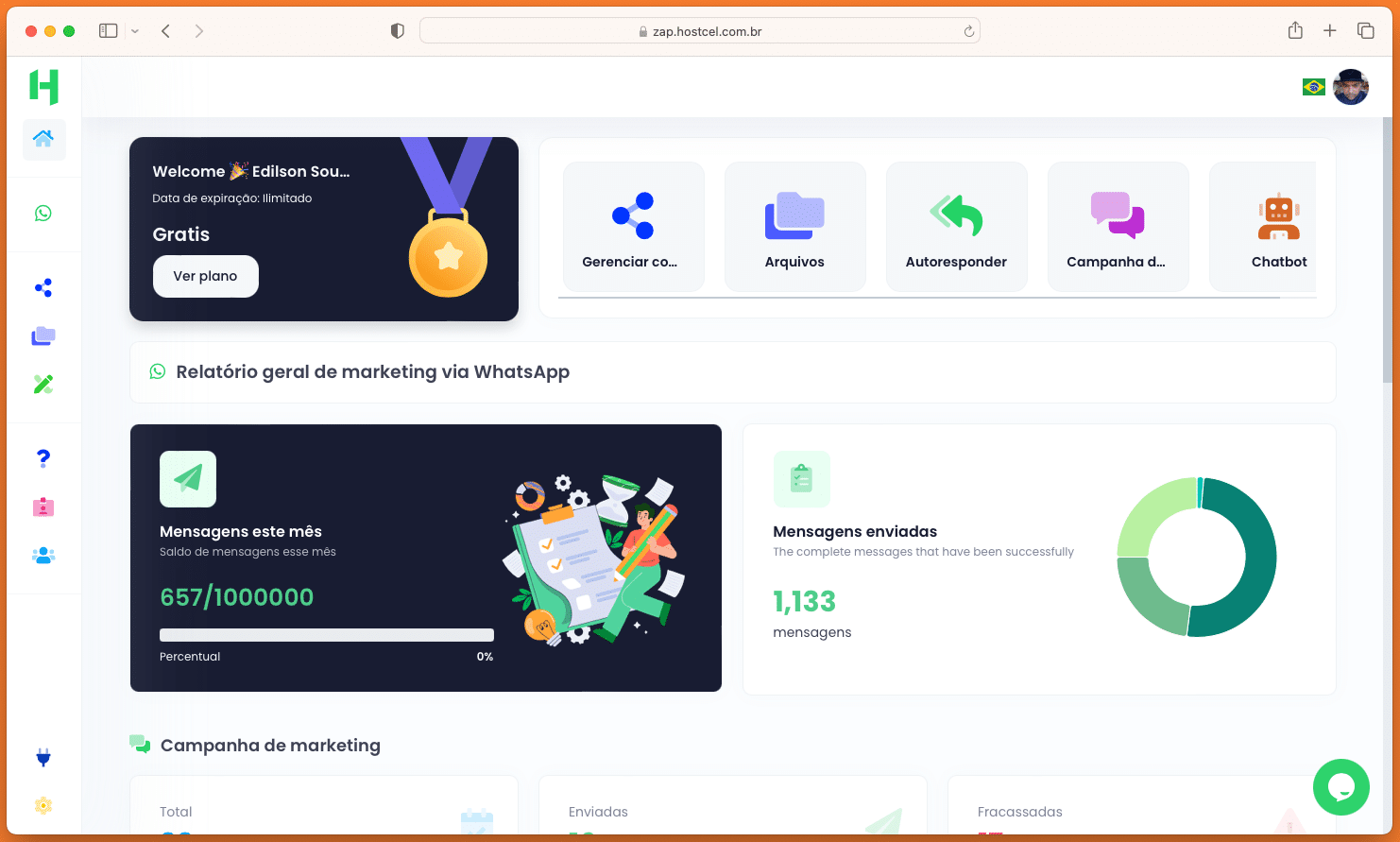Click the Safari address bar
The image size is (1400, 842).
pos(700,31)
